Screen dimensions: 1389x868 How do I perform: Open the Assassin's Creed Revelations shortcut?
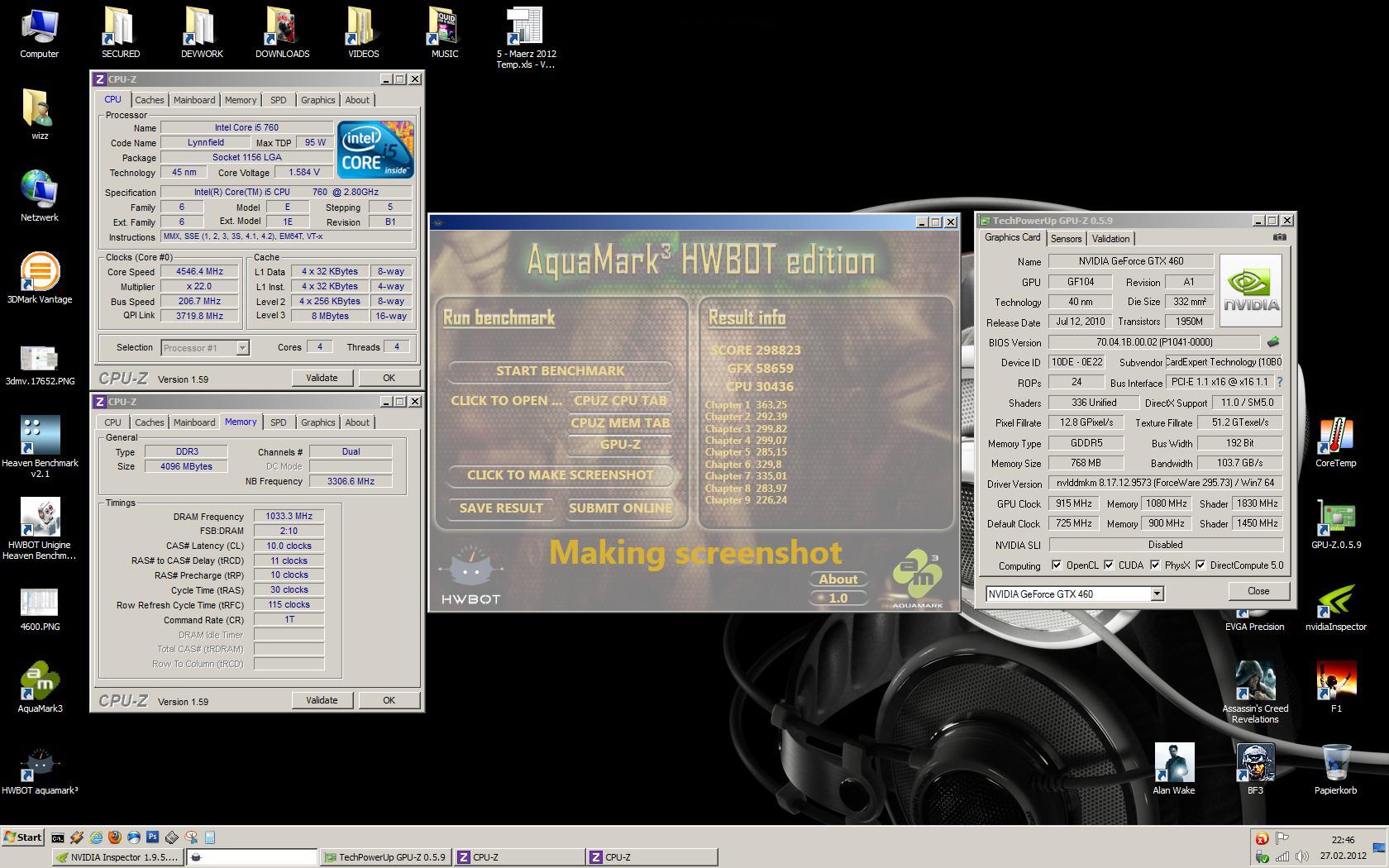coord(1255,691)
